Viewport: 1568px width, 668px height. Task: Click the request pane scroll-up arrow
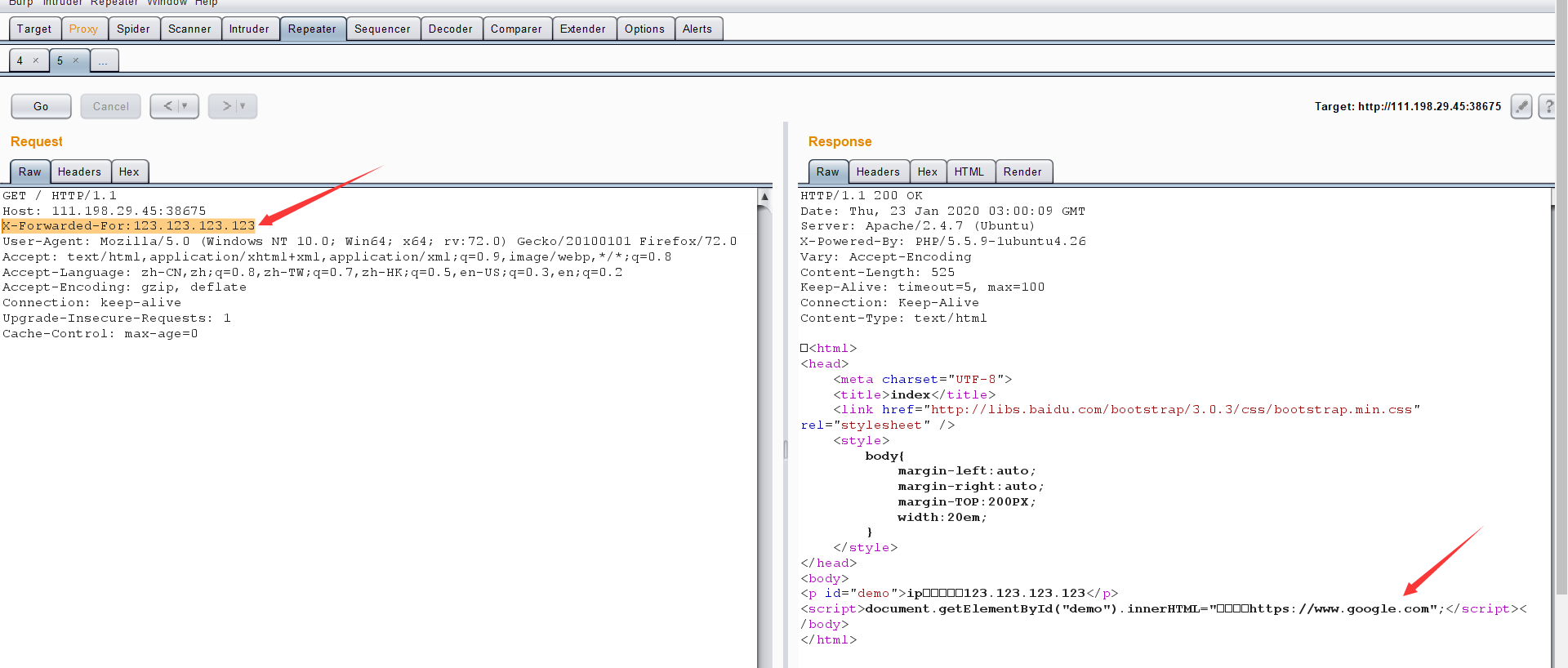(x=764, y=196)
